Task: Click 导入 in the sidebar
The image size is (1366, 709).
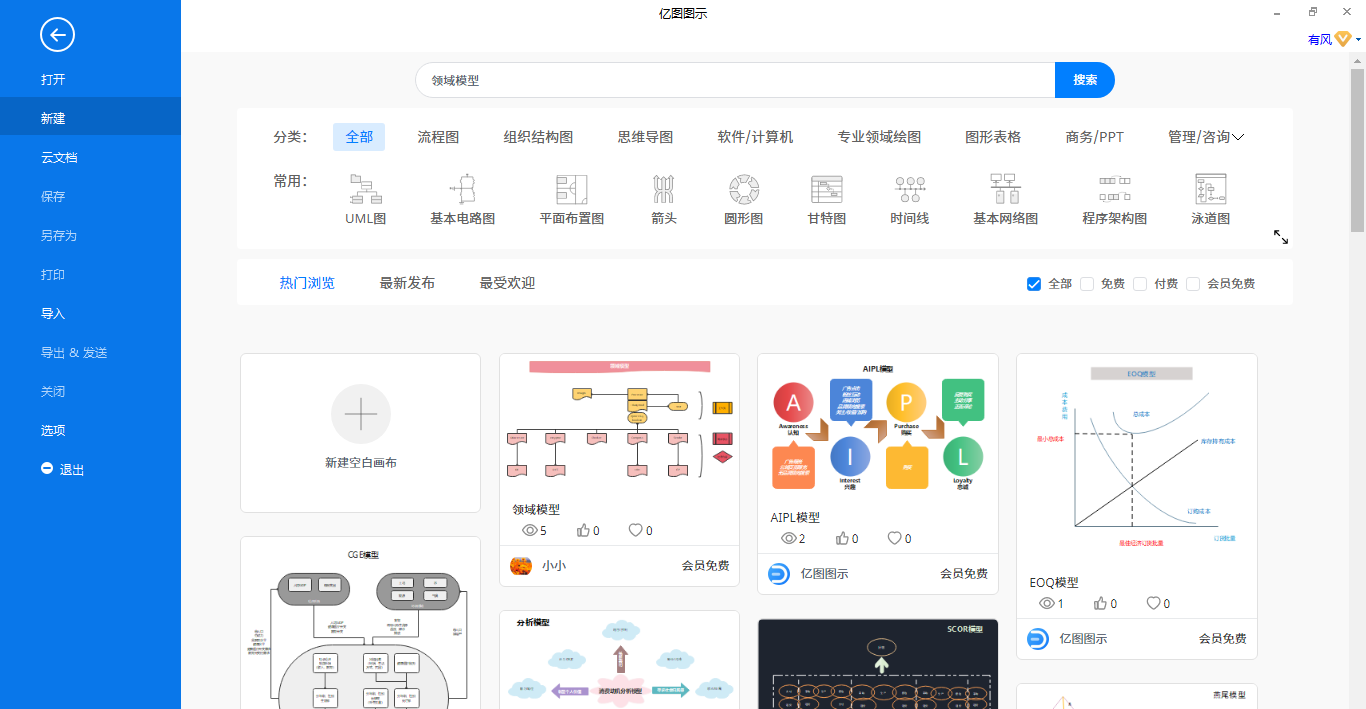Action: pos(90,313)
